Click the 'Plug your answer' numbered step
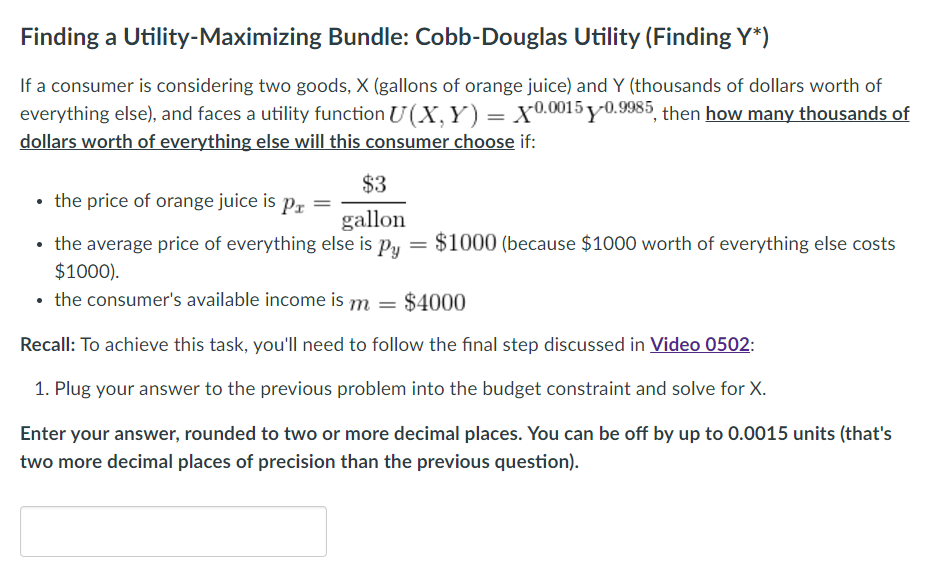The height and width of the screenshot is (583, 927). (400, 388)
